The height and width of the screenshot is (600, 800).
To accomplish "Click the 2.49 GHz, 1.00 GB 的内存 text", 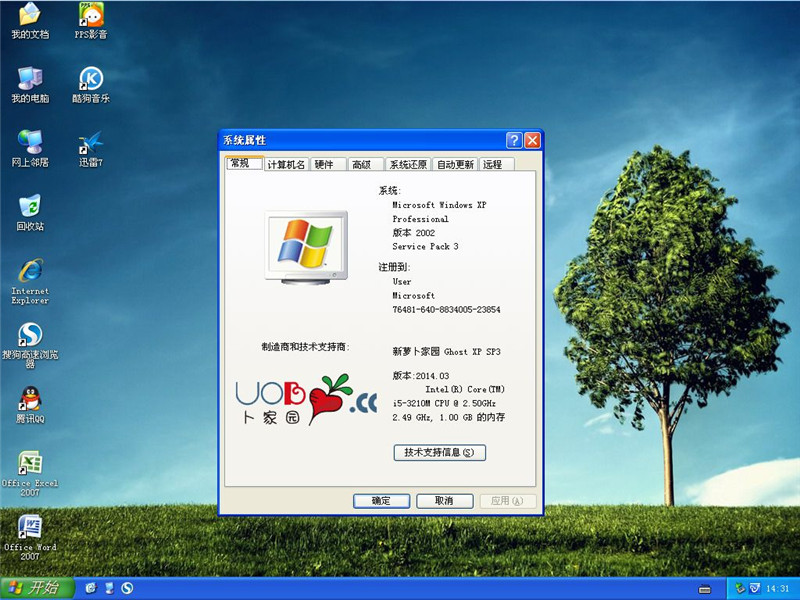I will click(x=448, y=417).
